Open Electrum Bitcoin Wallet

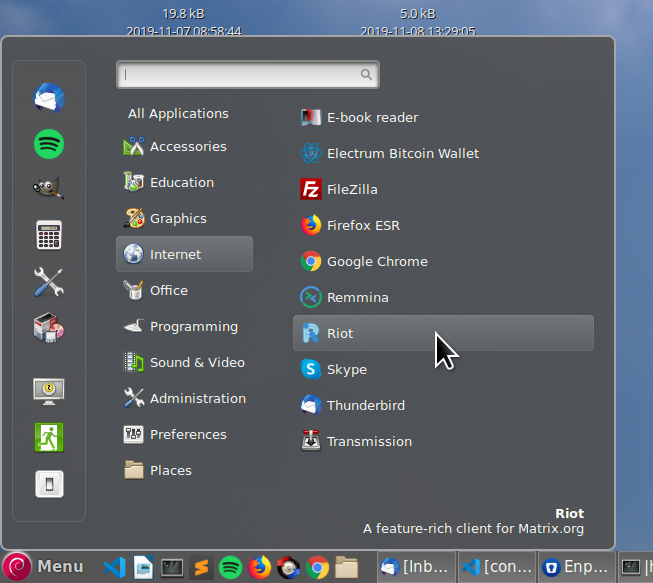[x=402, y=154]
